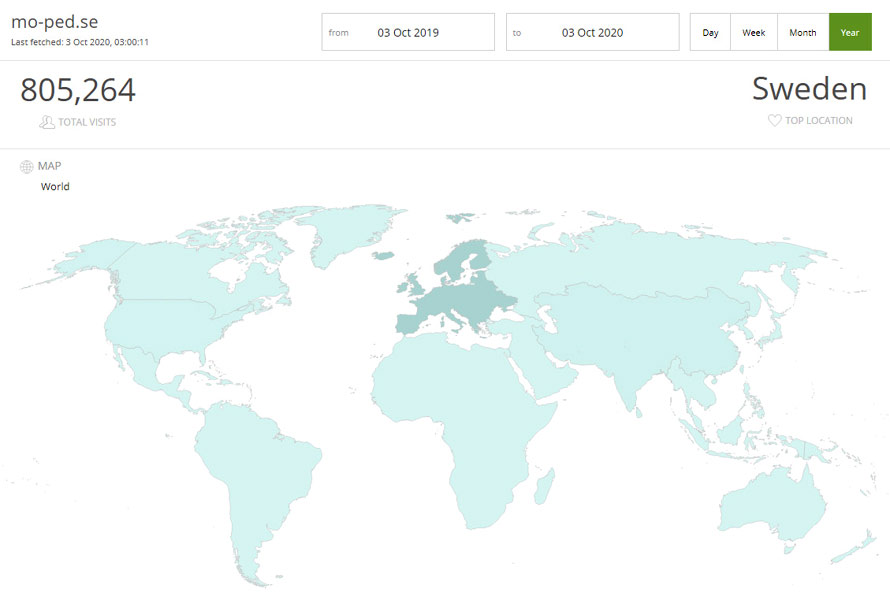Click the TOTAL VISITS label
Image resolution: width=890 pixels, height=596 pixels.
(87, 122)
